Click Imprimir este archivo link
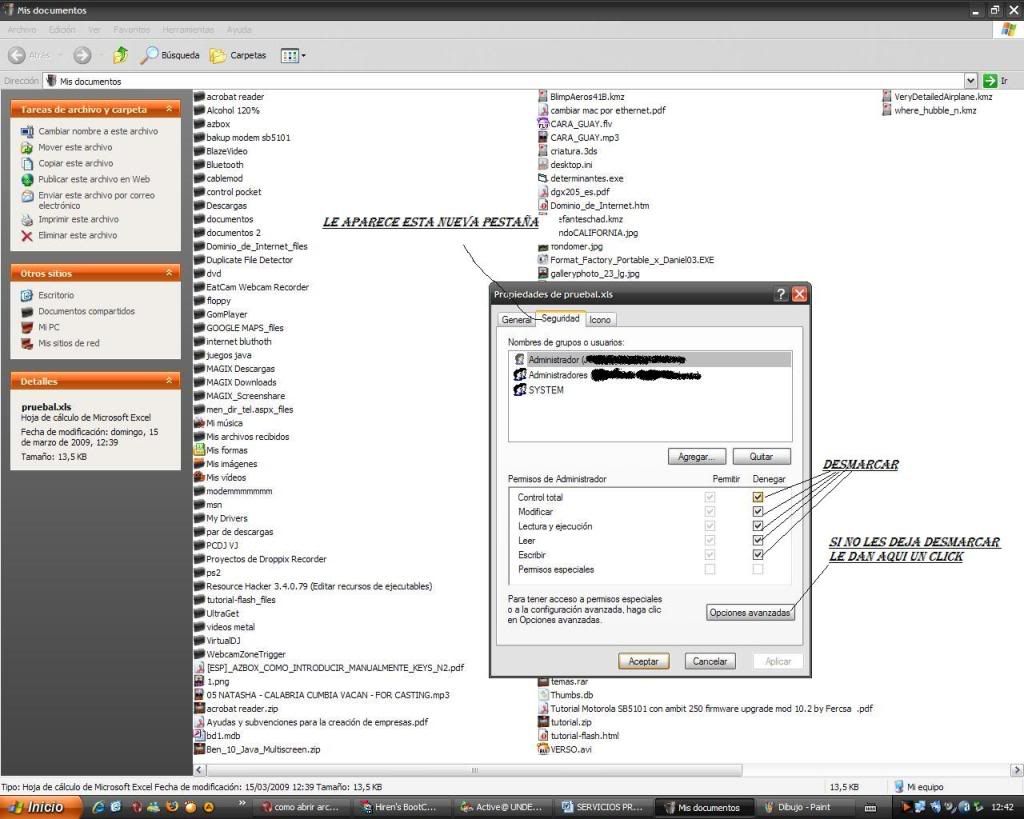Screen dimensions: 1024x819 coord(78,219)
